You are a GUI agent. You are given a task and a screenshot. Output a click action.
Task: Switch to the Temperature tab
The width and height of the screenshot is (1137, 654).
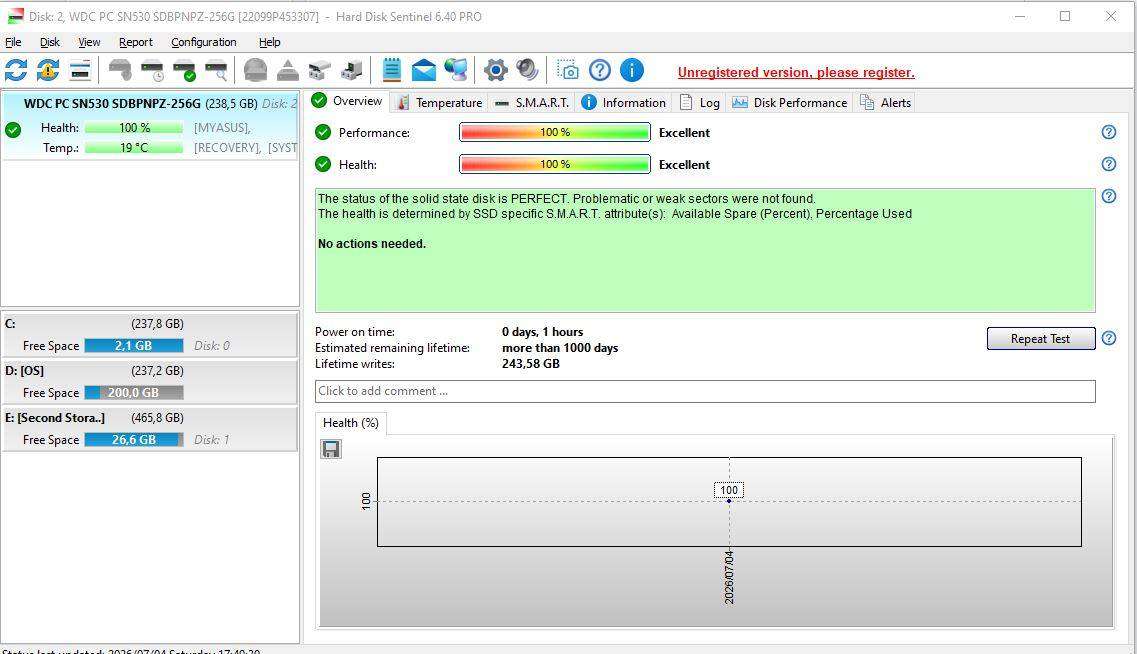439,103
